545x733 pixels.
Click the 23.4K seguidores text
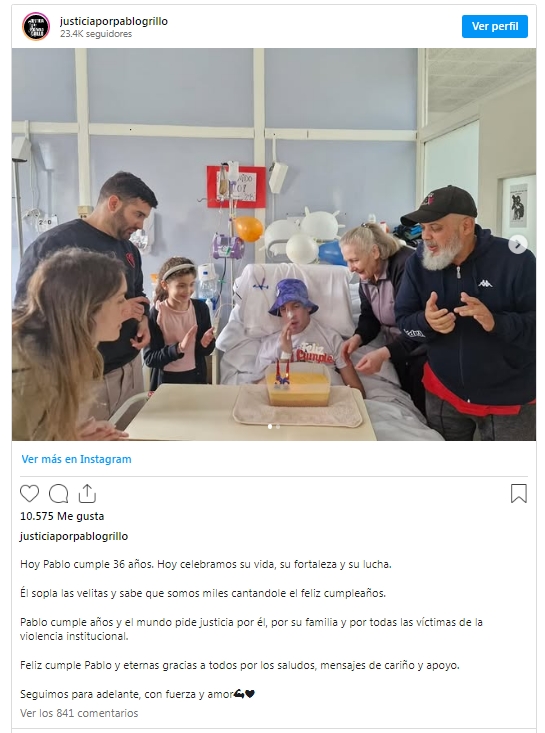[96, 34]
